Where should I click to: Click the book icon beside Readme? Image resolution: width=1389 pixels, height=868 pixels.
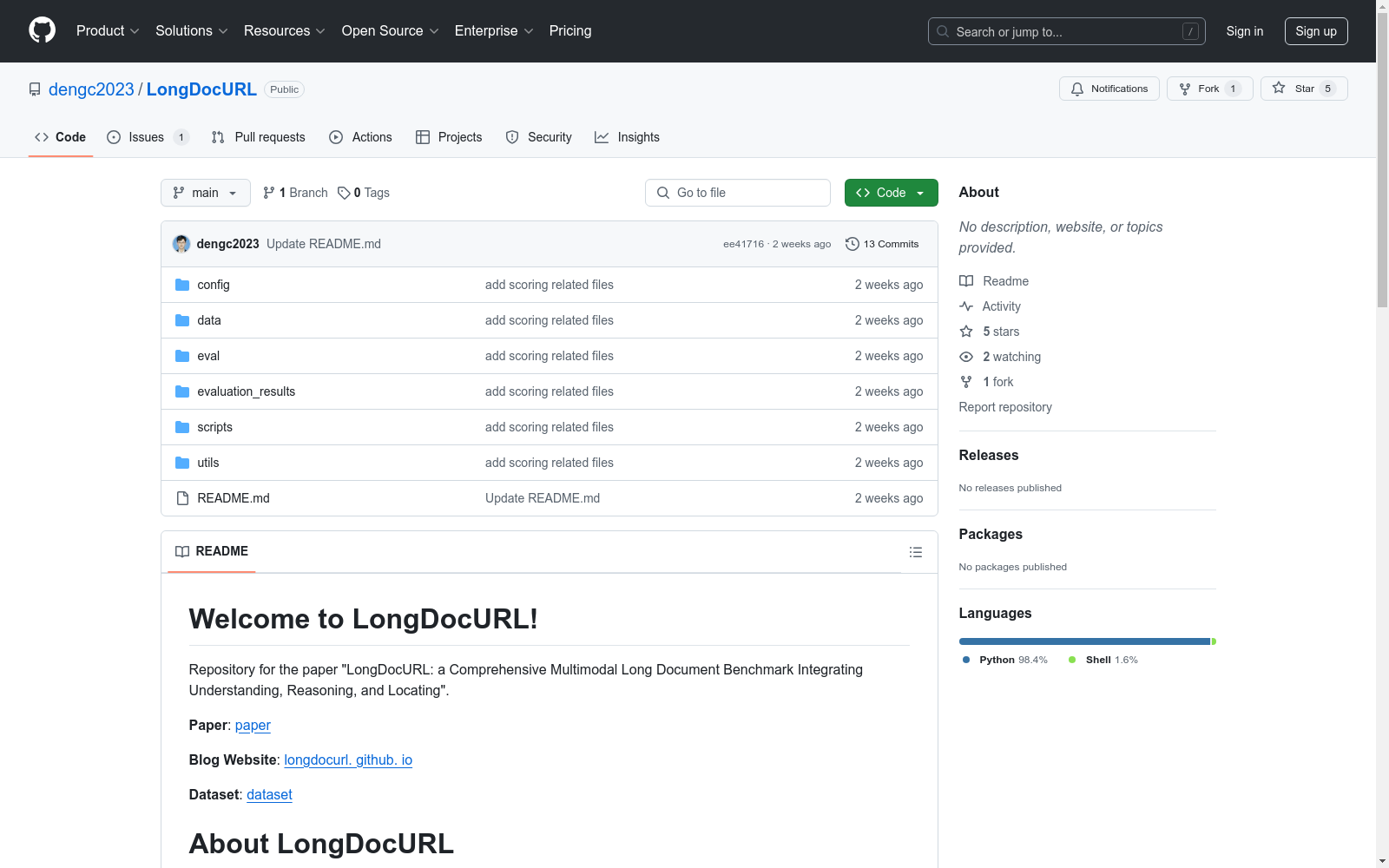coord(966,281)
